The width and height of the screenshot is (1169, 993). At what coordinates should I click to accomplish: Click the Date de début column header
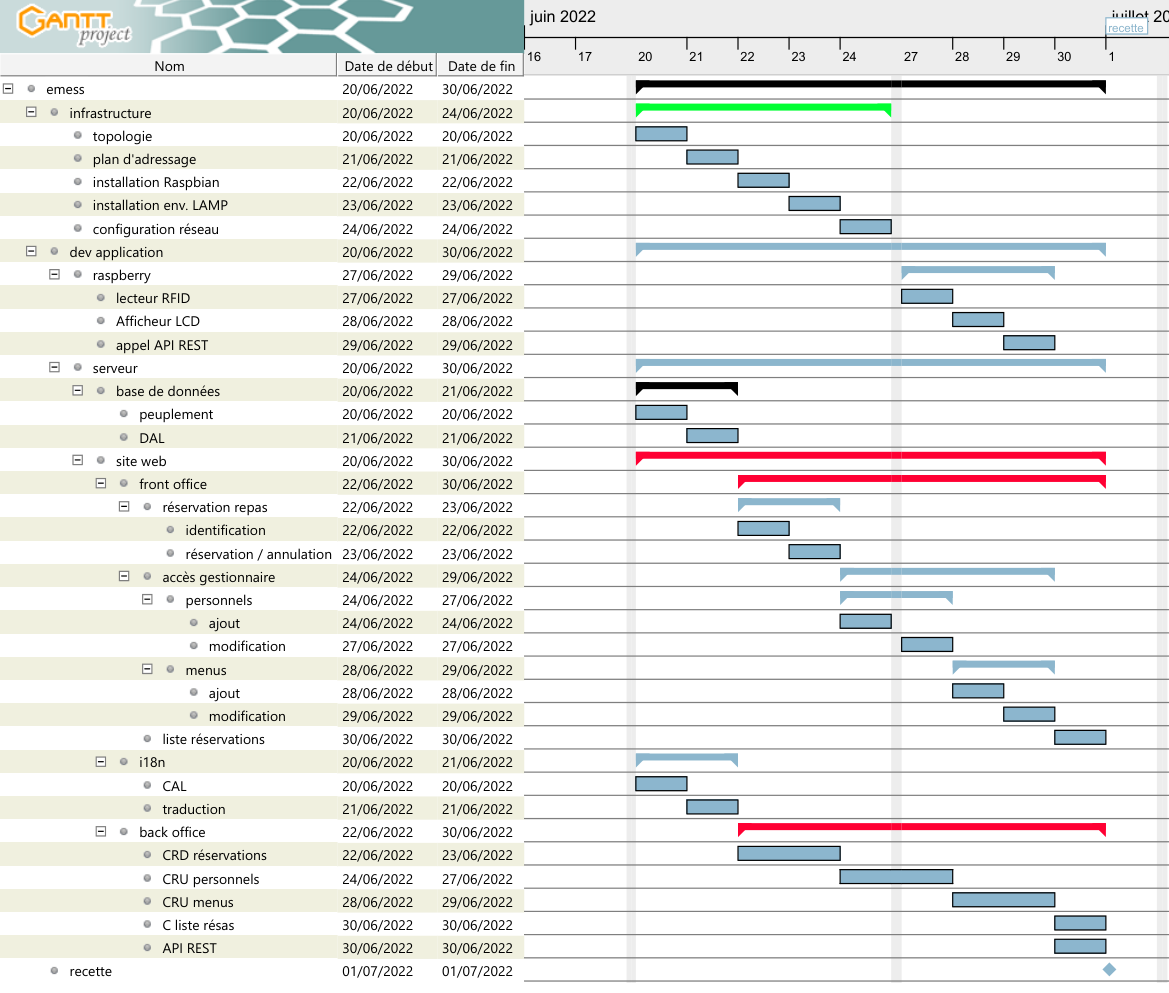pos(388,66)
